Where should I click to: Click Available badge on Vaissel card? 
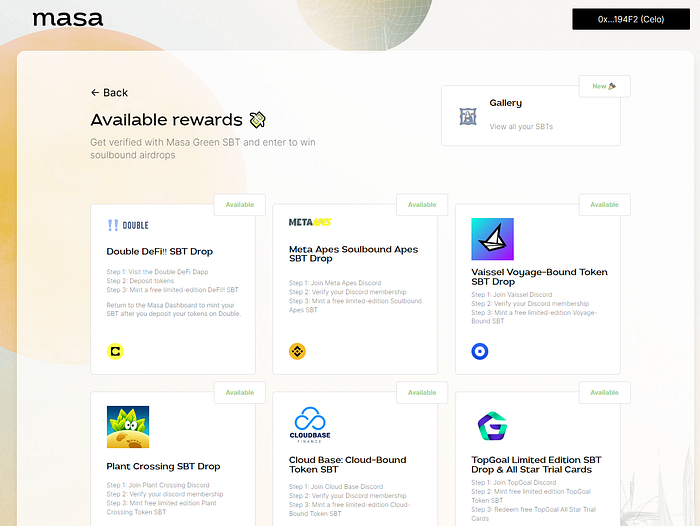(x=604, y=205)
